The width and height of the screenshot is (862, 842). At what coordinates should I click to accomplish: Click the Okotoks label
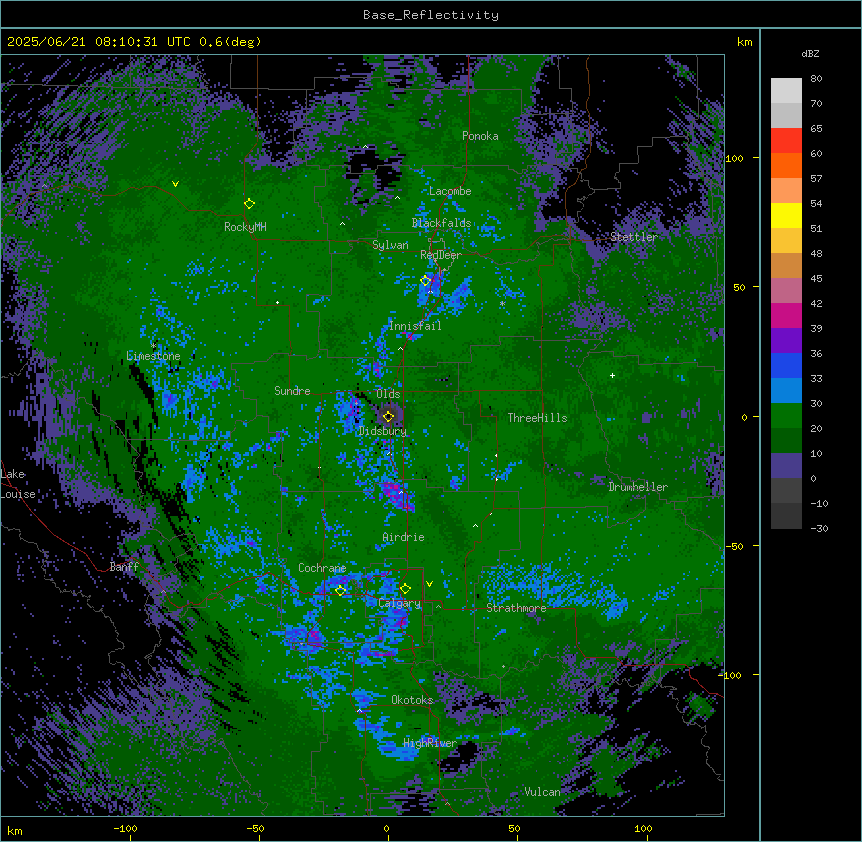(x=412, y=700)
